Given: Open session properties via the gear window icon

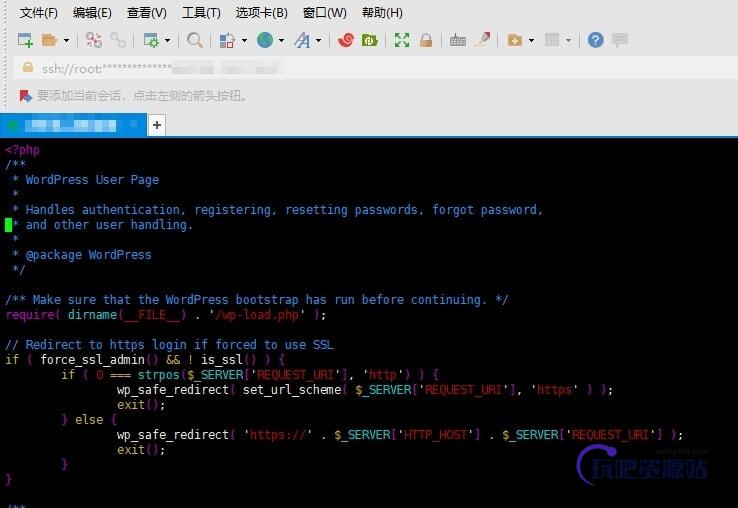Looking at the screenshot, I should coord(151,40).
